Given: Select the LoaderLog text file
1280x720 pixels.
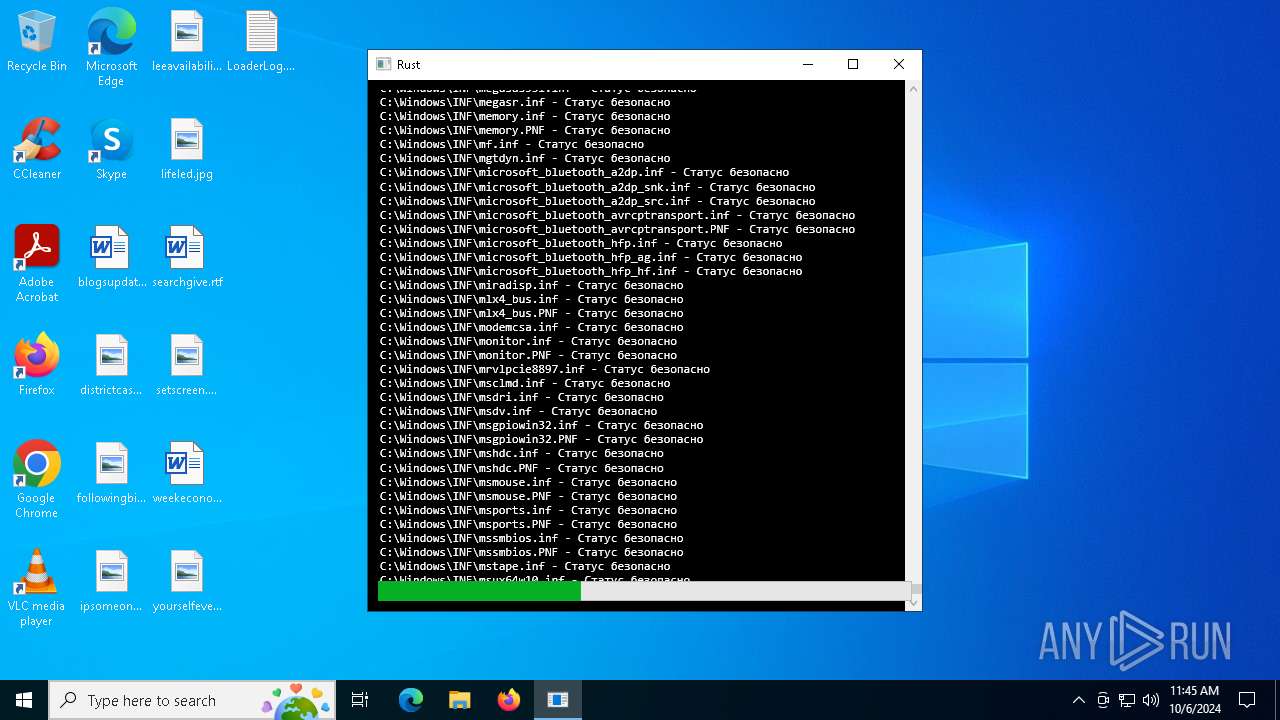Looking at the screenshot, I should point(261,42).
